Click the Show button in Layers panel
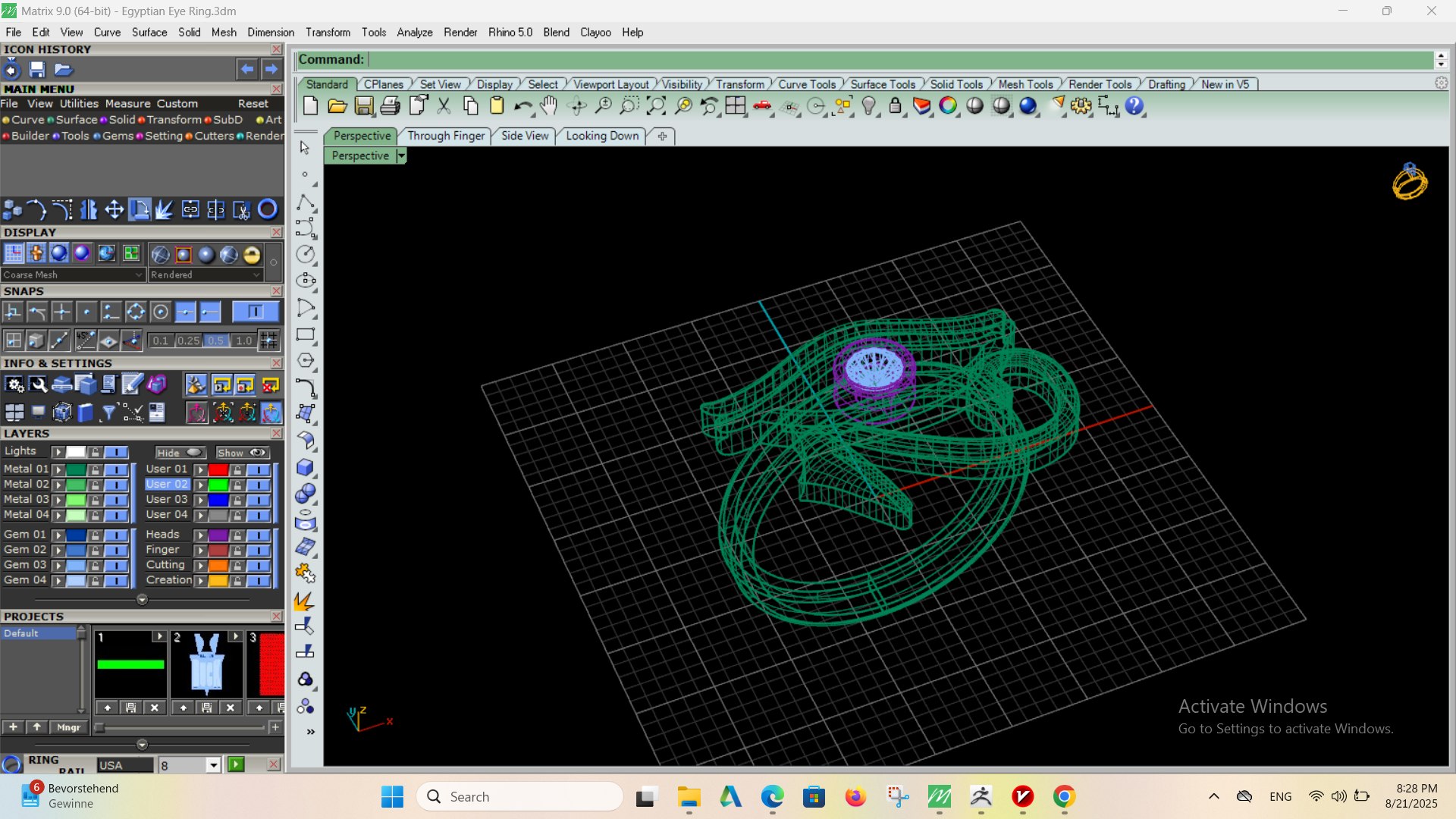 pyautogui.click(x=242, y=453)
